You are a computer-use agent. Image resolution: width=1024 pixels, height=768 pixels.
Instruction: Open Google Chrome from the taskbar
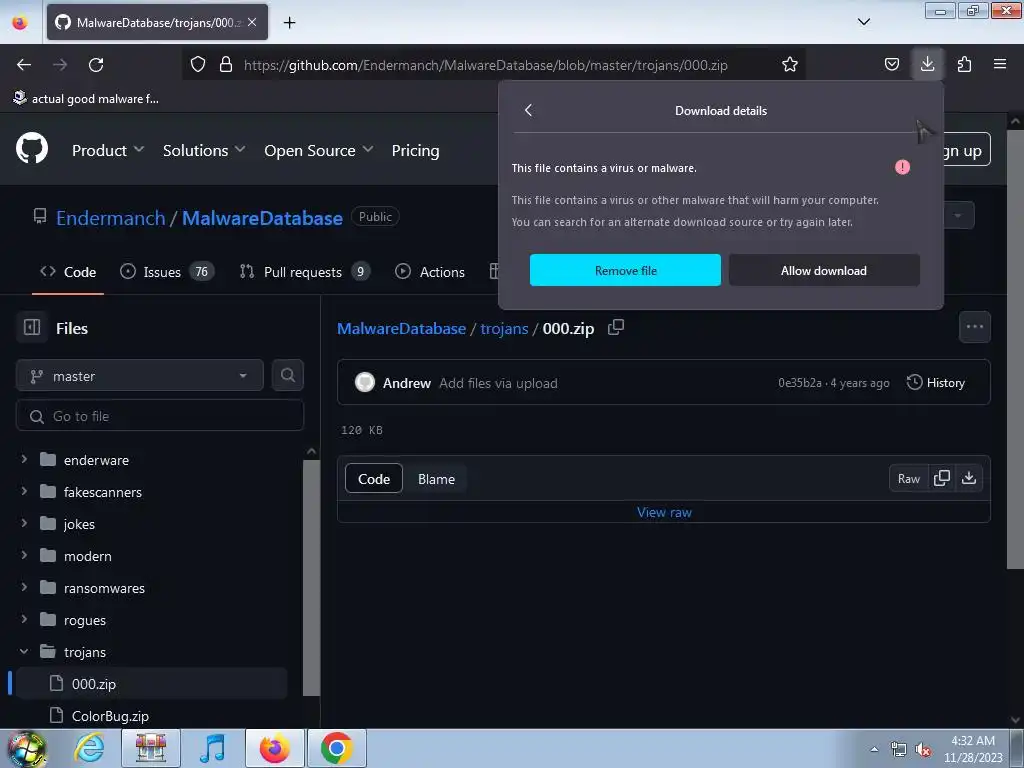click(x=336, y=748)
